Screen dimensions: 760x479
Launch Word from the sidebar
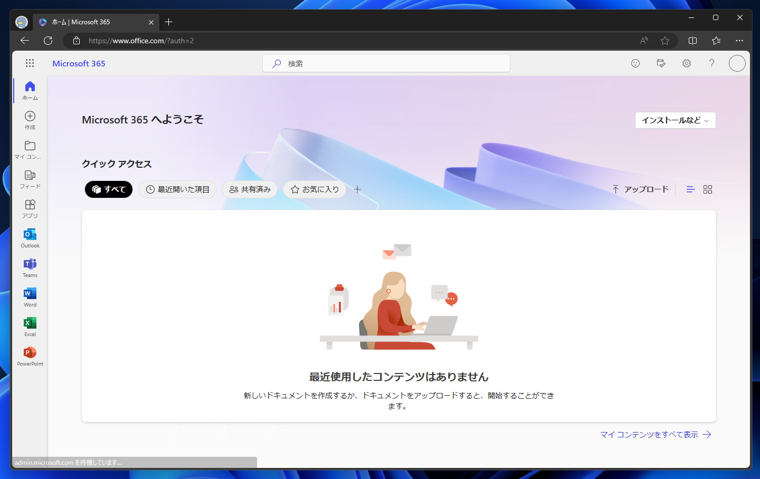coord(30,297)
